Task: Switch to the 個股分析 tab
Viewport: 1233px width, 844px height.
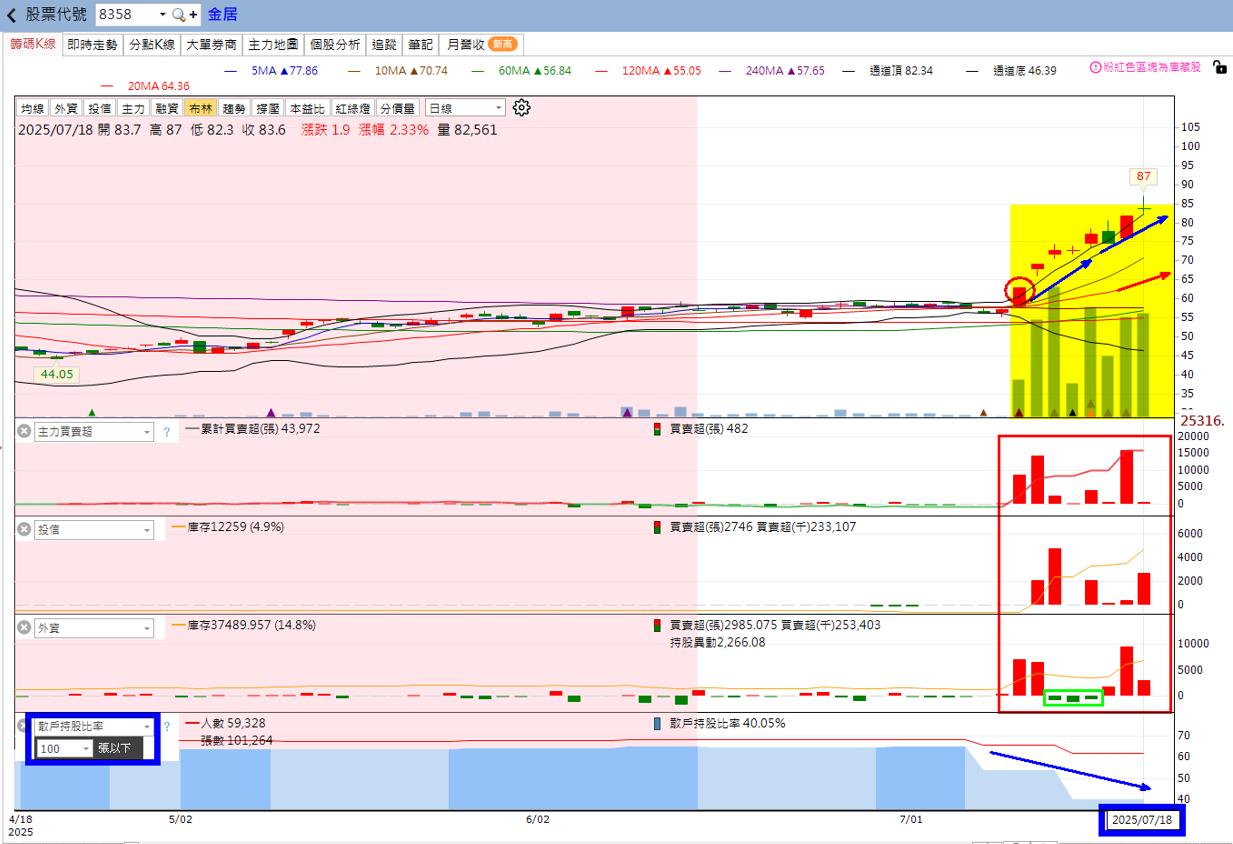Action: [x=335, y=45]
